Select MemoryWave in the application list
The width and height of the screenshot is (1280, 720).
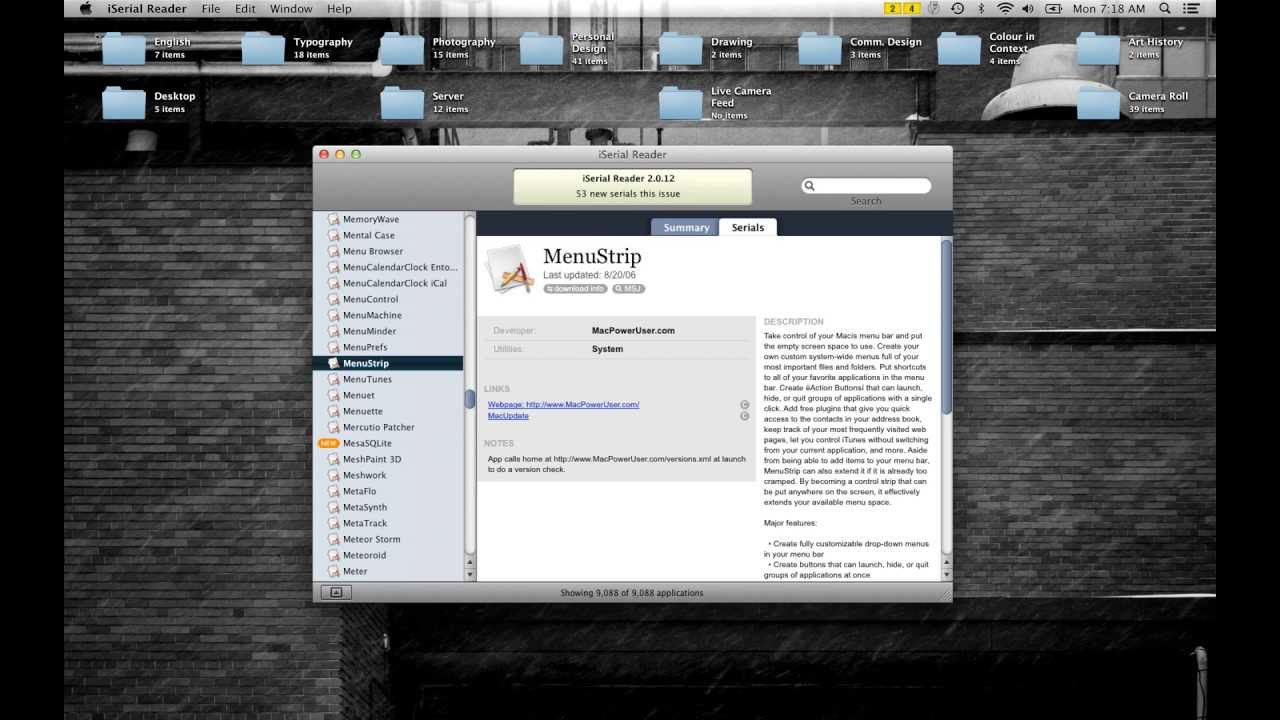[x=388, y=219]
